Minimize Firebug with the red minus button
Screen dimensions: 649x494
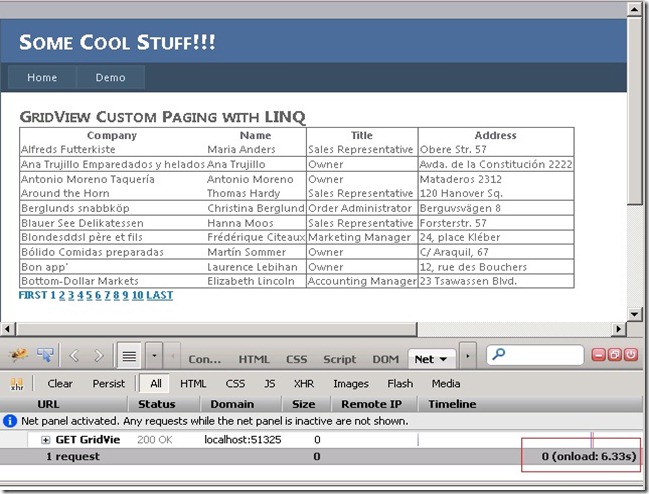[599, 355]
